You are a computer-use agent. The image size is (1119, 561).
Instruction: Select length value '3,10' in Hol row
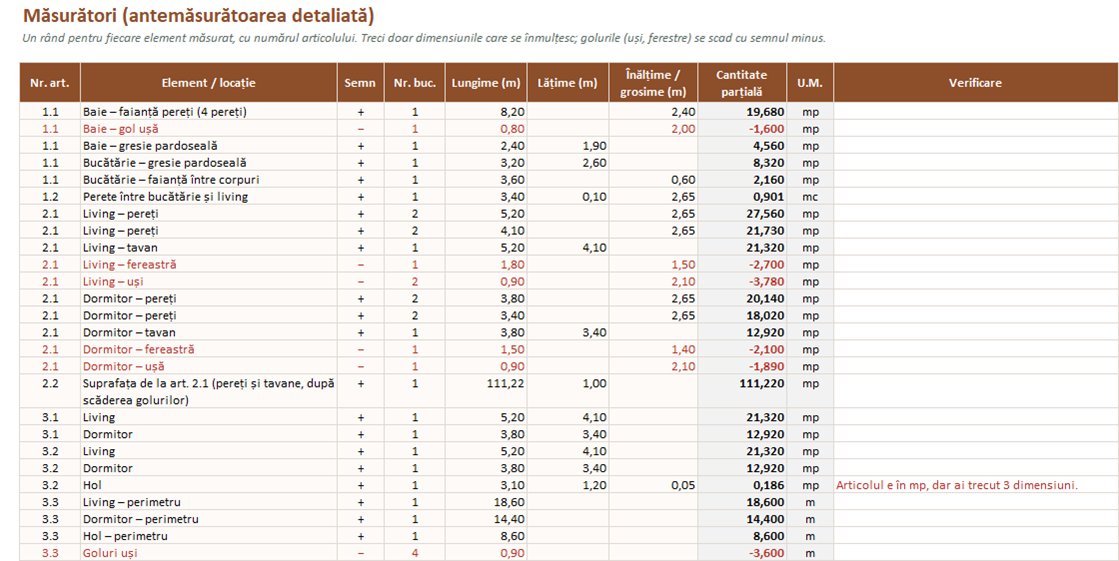click(486, 485)
